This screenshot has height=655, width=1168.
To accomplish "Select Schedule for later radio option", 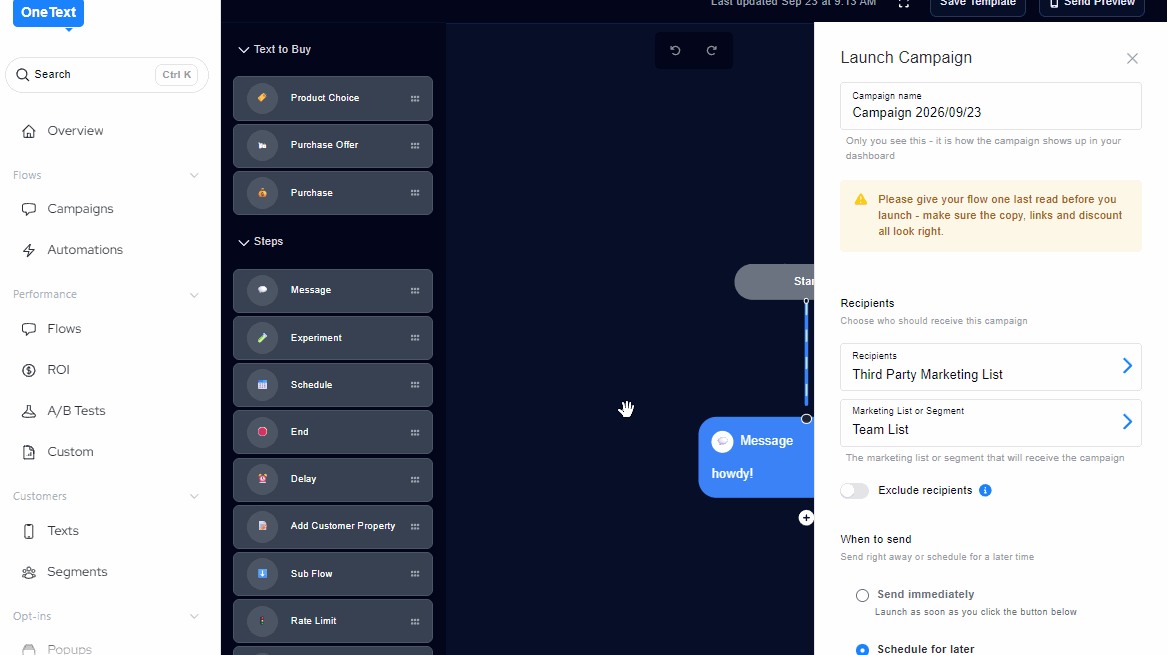I will [x=863, y=650].
